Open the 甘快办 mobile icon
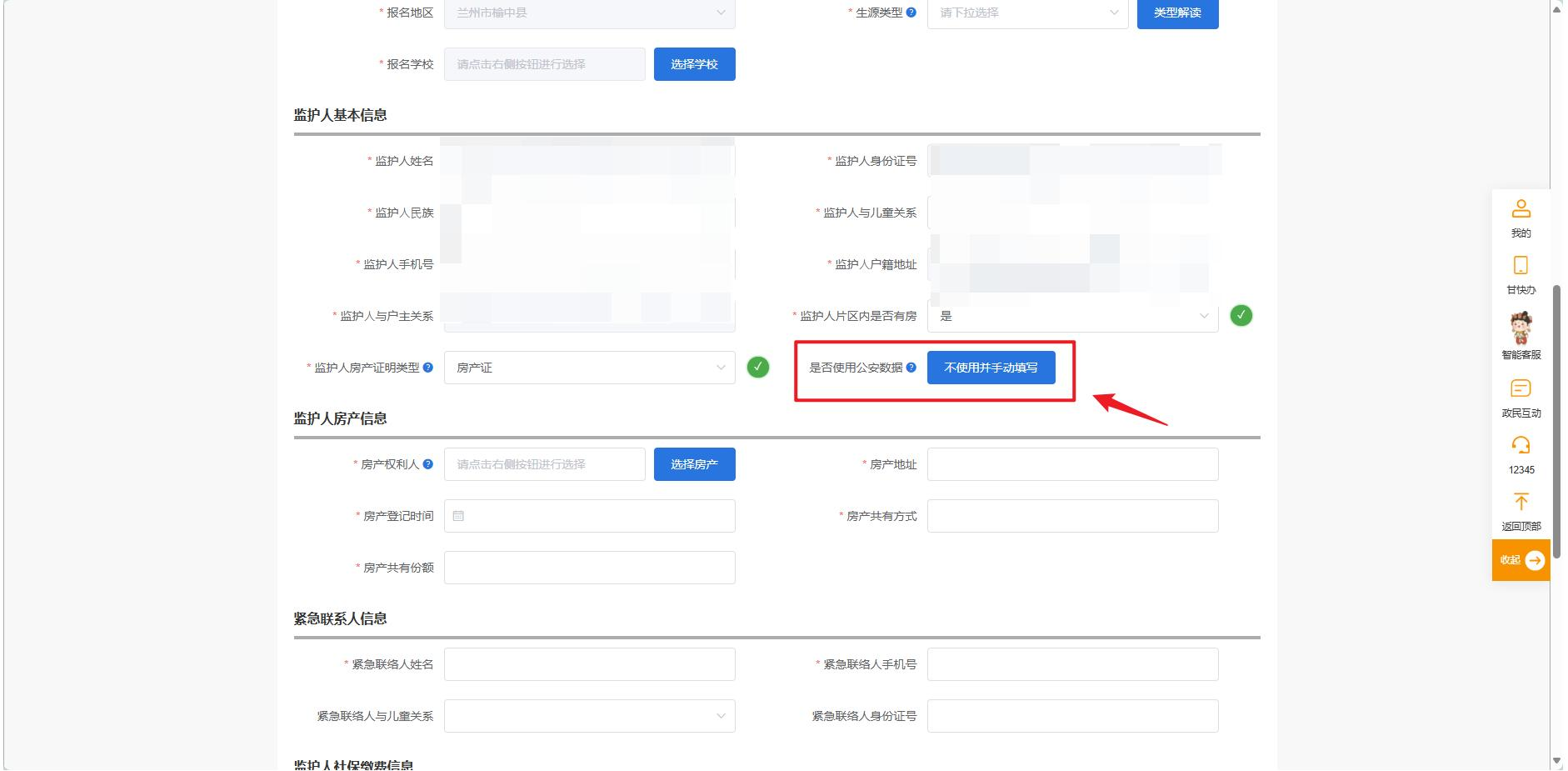Image resolution: width=1568 pixels, height=771 pixels. [1521, 265]
